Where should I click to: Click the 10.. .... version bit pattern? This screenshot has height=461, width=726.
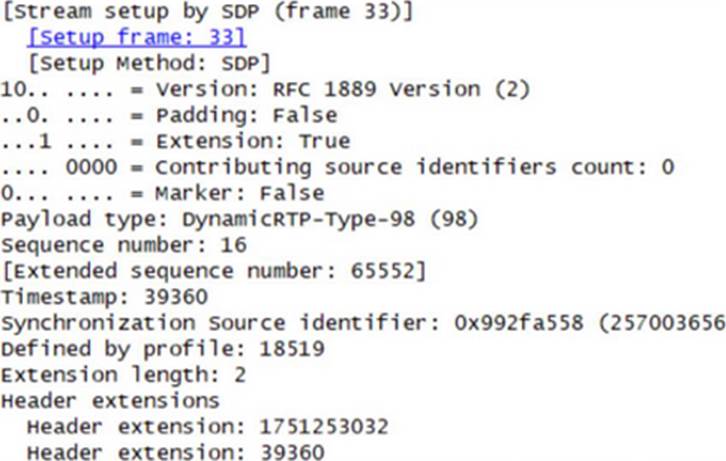56,89
